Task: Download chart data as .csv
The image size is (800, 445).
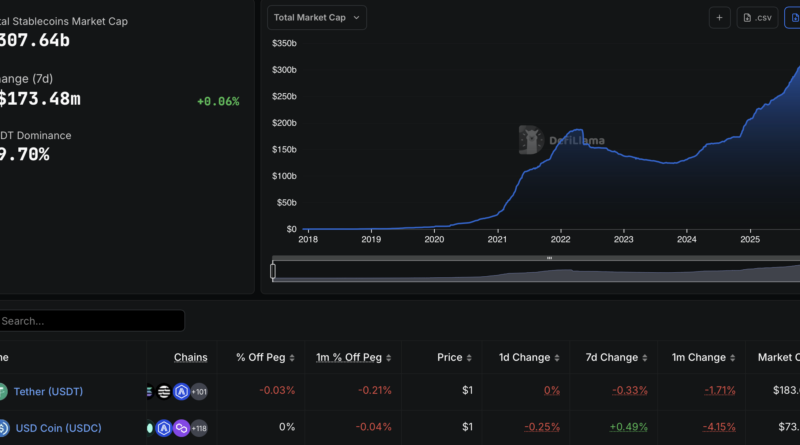Action: click(x=757, y=17)
